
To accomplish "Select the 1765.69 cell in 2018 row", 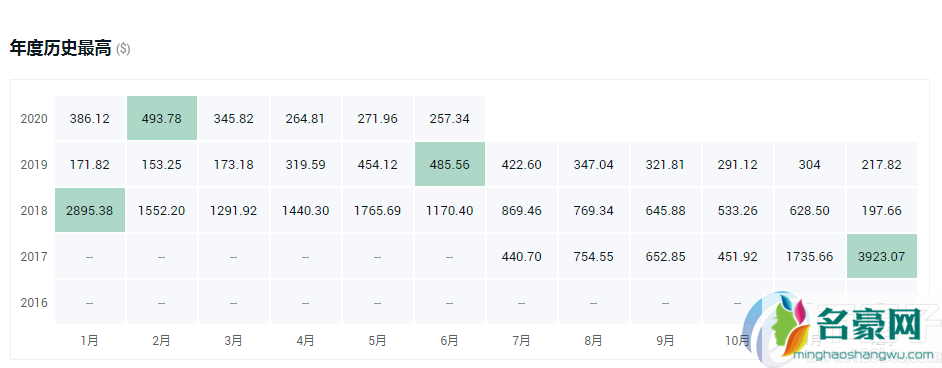I will [377, 210].
